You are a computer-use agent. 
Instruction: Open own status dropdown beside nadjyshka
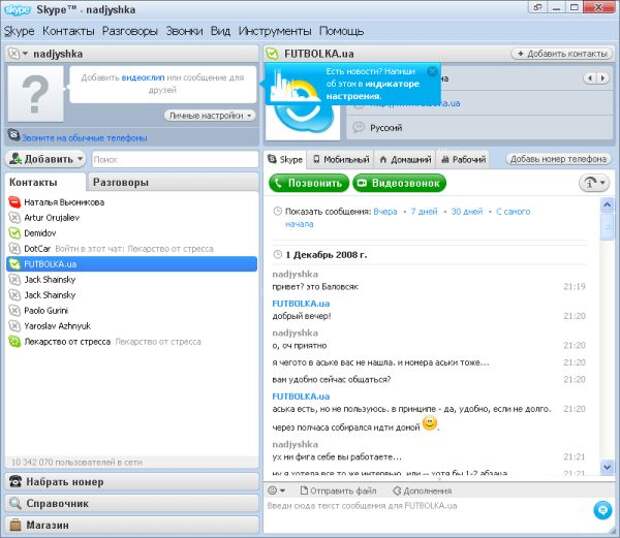tap(18, 53)
